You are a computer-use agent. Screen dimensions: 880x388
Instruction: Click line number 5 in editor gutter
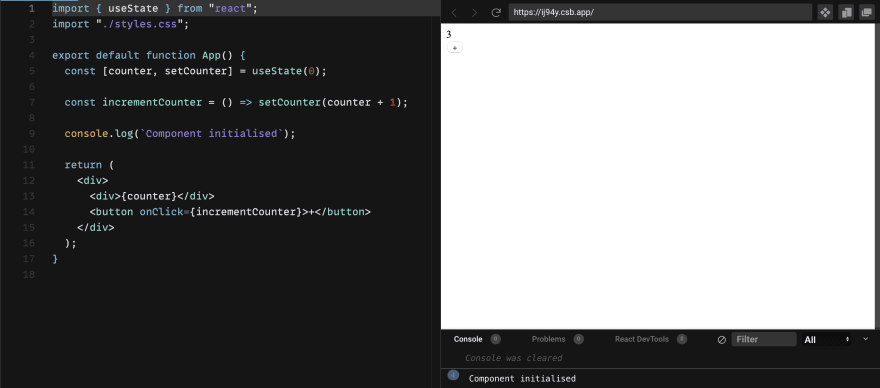point(31,71)
